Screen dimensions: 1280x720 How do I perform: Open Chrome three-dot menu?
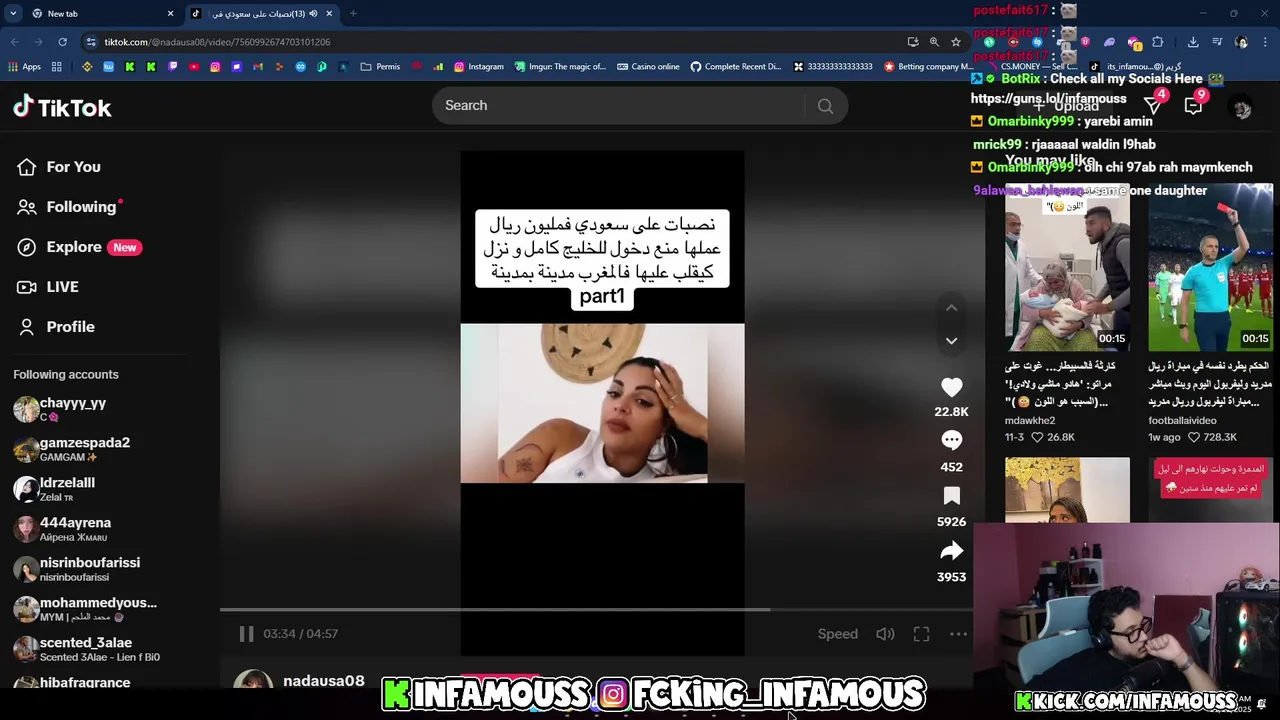[x=1265, y=42]
